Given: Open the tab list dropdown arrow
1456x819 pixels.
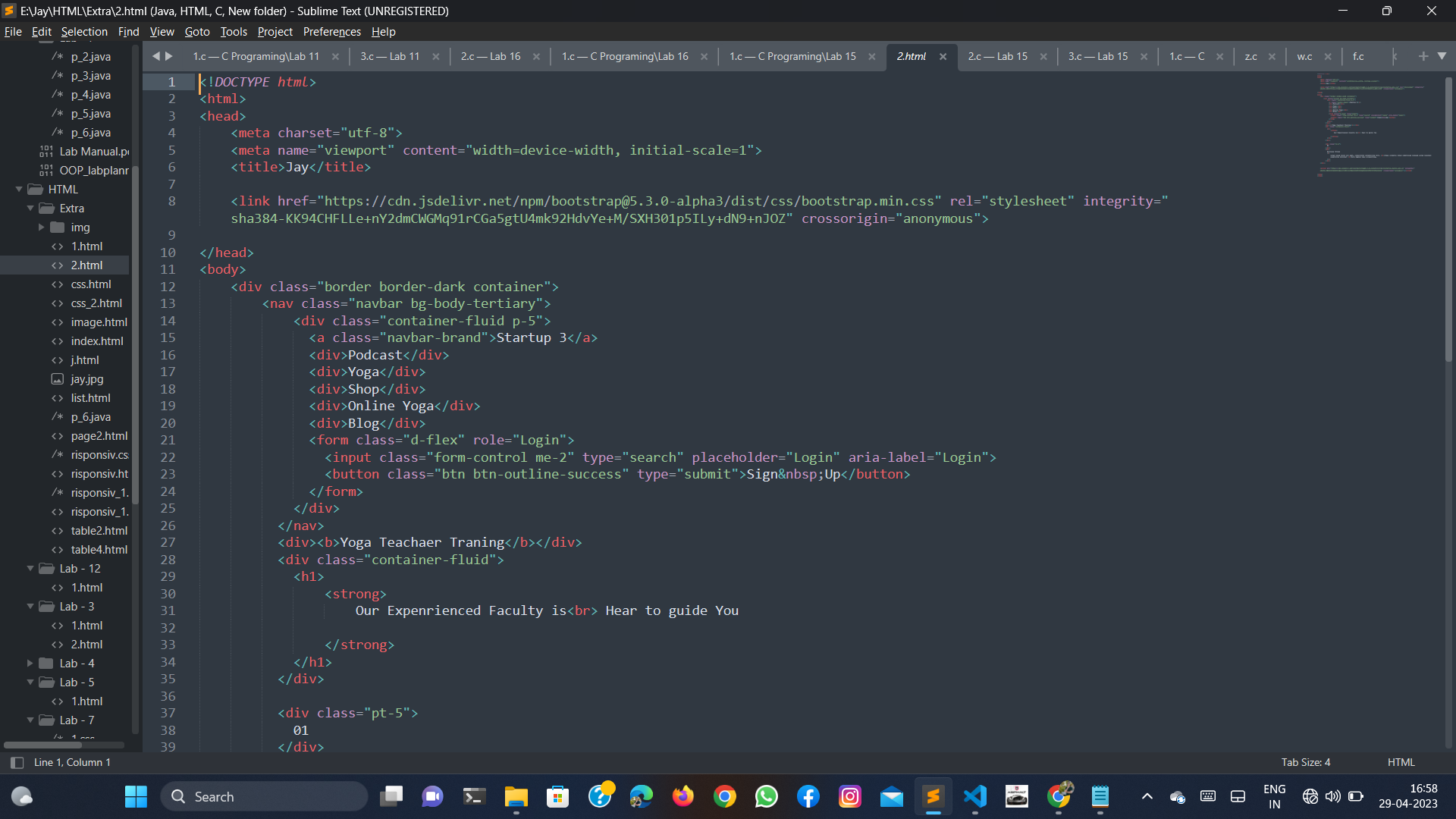Looking at the screenshot, I should [1442, 56].
